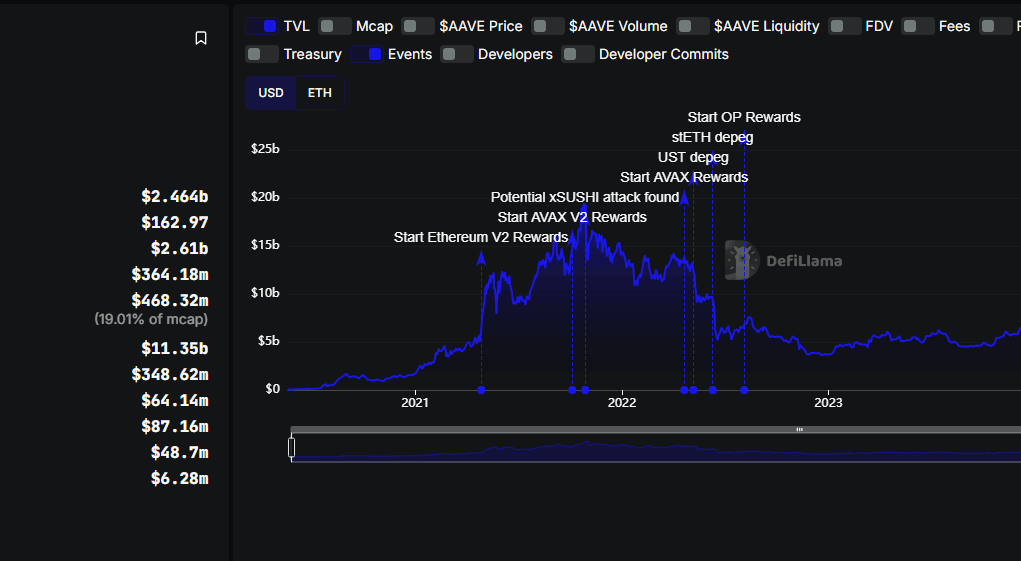1021x561 pixels.
Task: Click the $348.62m value
Action: coord(170,375)
